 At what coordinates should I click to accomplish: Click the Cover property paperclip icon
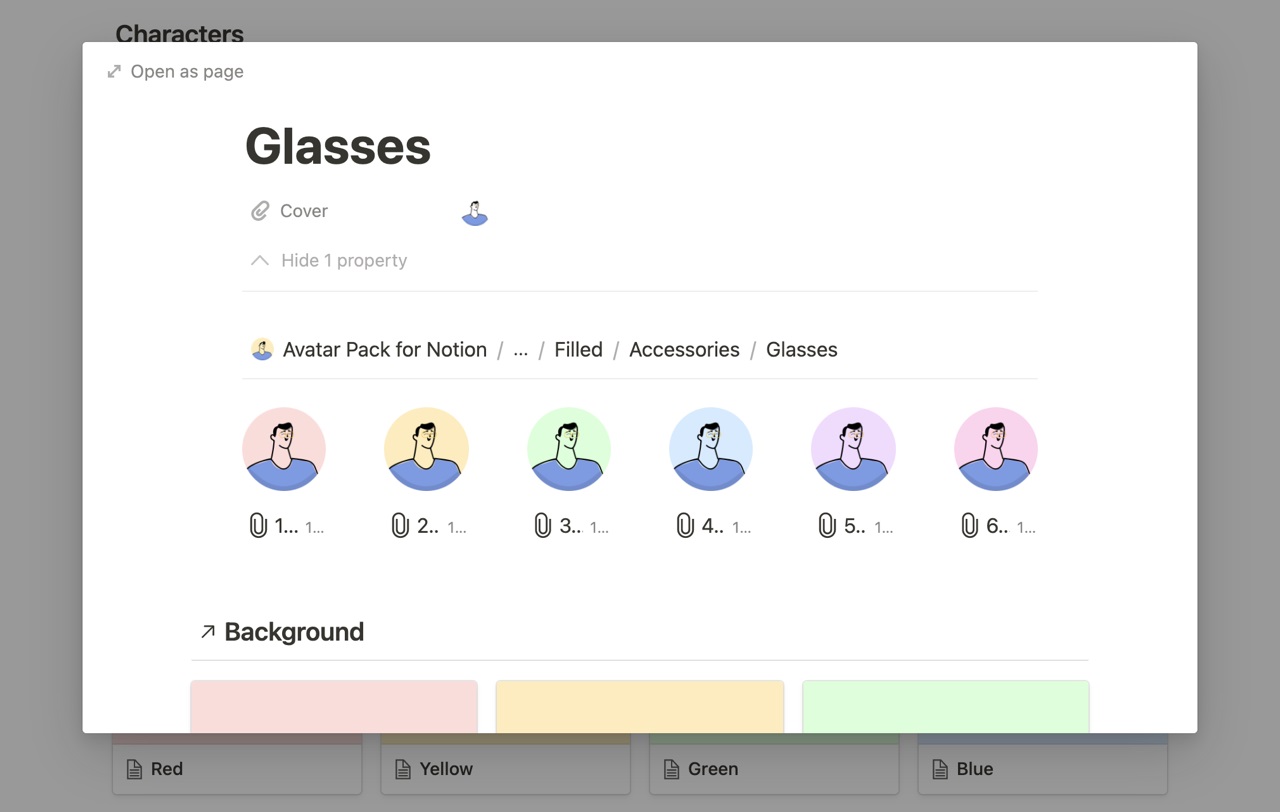click(x=260, y=211)
